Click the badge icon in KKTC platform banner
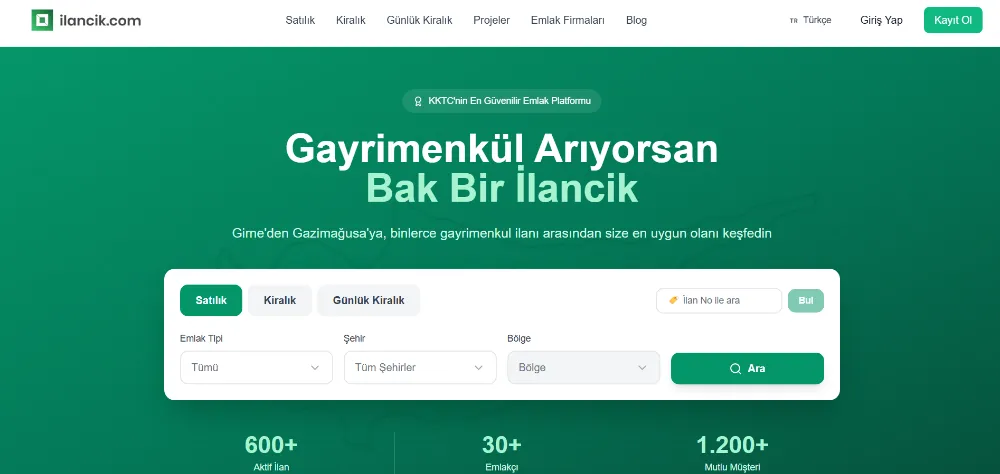Screen dimensions: 1000x474 pos(418,101)
